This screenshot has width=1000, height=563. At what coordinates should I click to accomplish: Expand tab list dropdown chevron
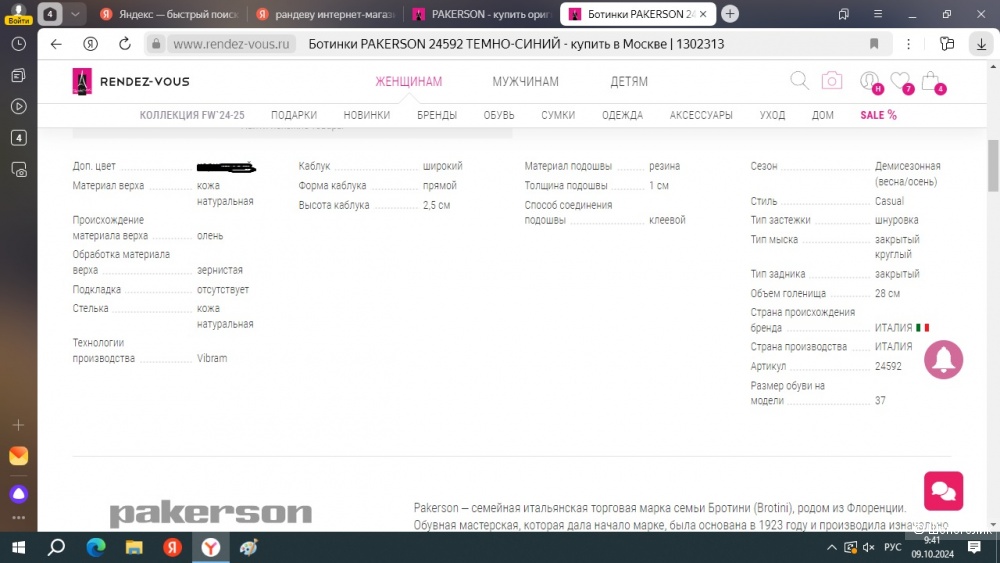coord(75,13)
